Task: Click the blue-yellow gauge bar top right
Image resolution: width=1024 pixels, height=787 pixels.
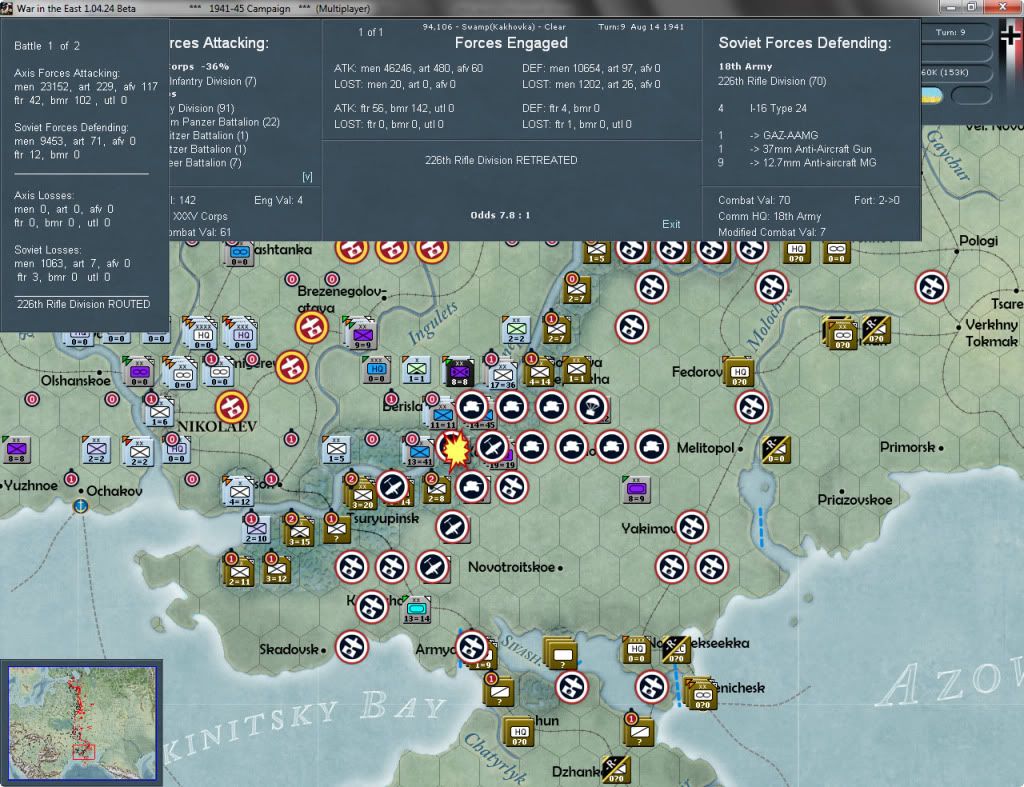Action: point(931,96)
